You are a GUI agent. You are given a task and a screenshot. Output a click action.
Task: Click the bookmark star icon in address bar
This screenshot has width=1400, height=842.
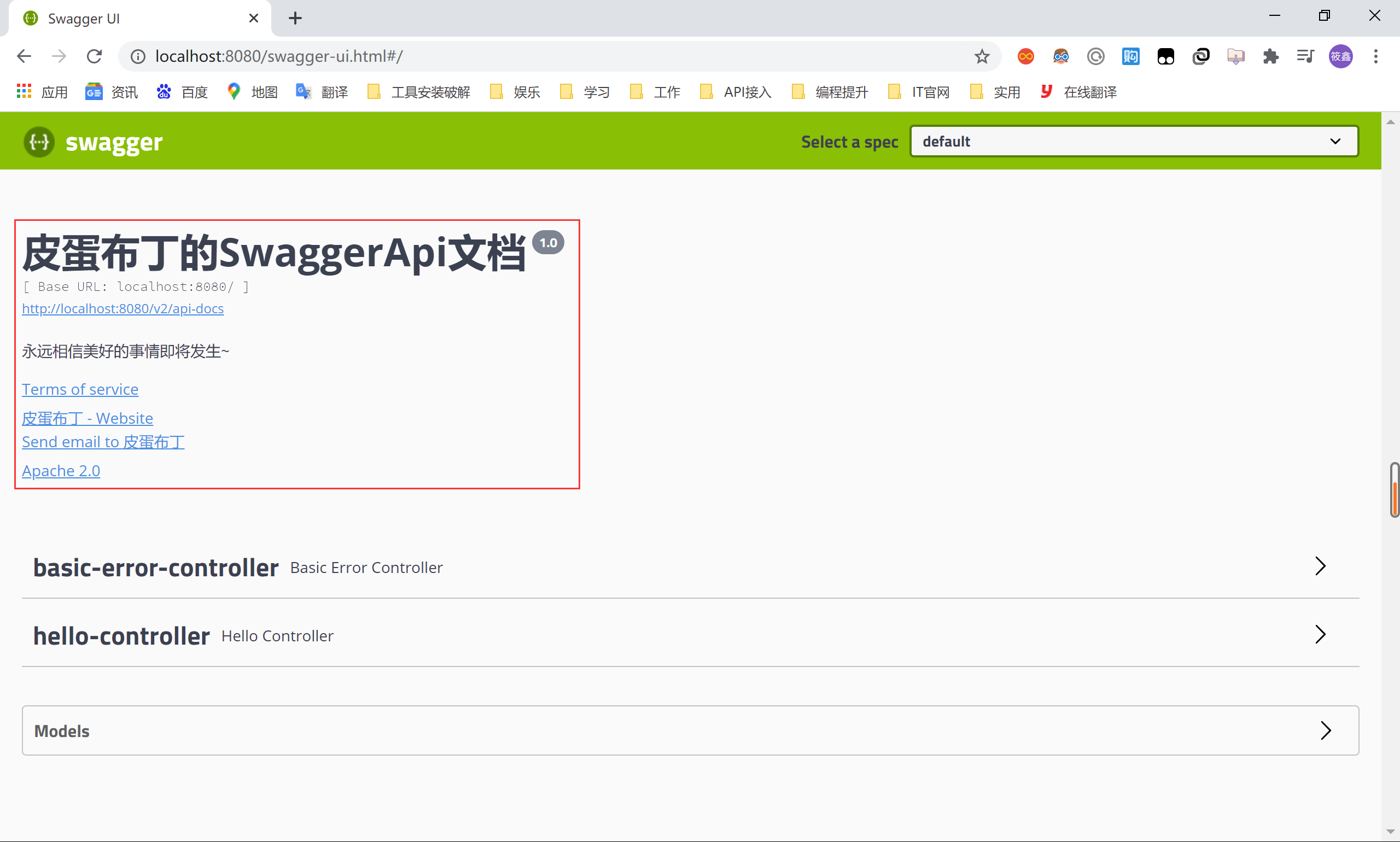[x=982, y=56]
